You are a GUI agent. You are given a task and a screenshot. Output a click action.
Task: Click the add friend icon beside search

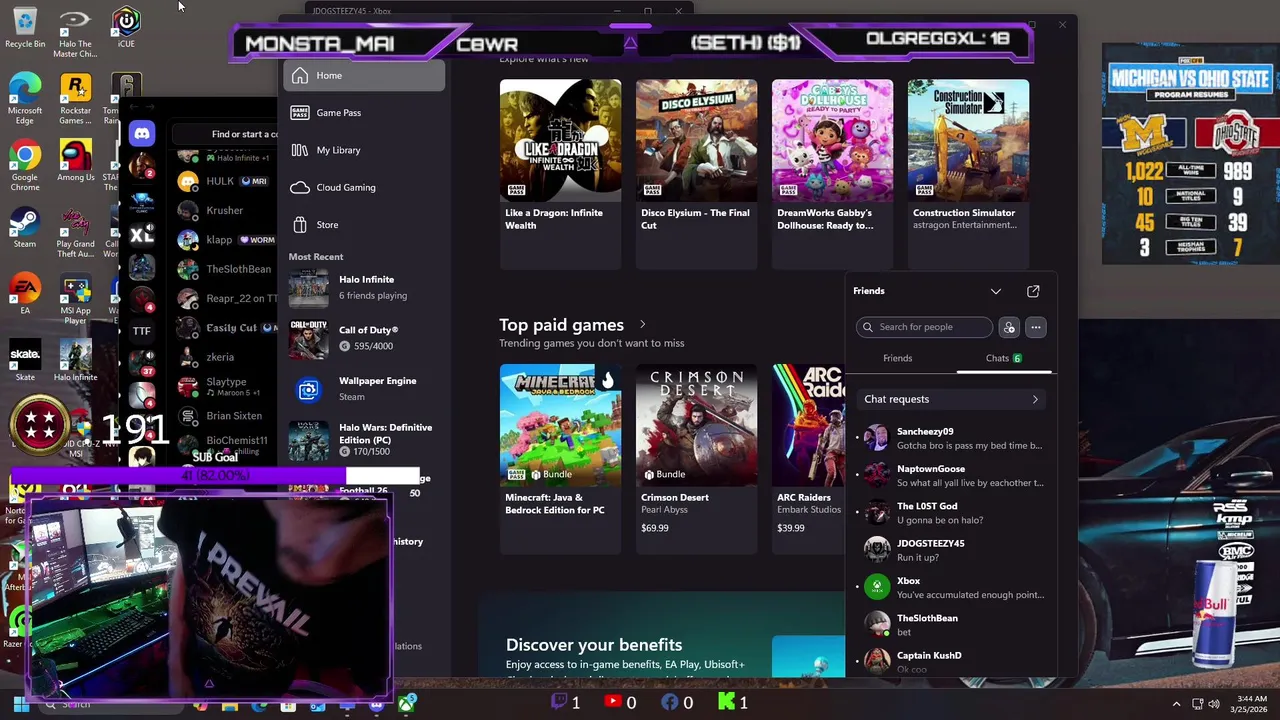(1009, 327)
